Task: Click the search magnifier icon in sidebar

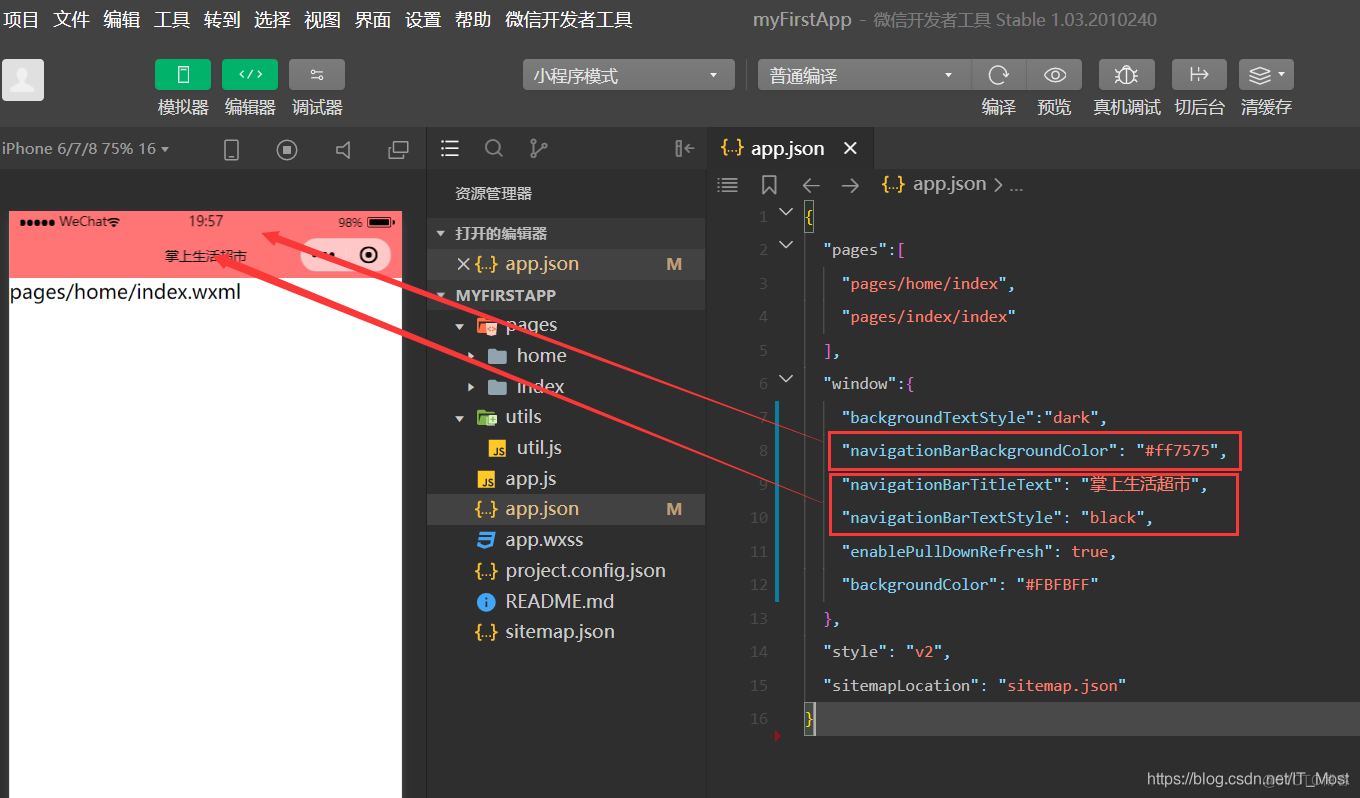Action: [494, 149]
